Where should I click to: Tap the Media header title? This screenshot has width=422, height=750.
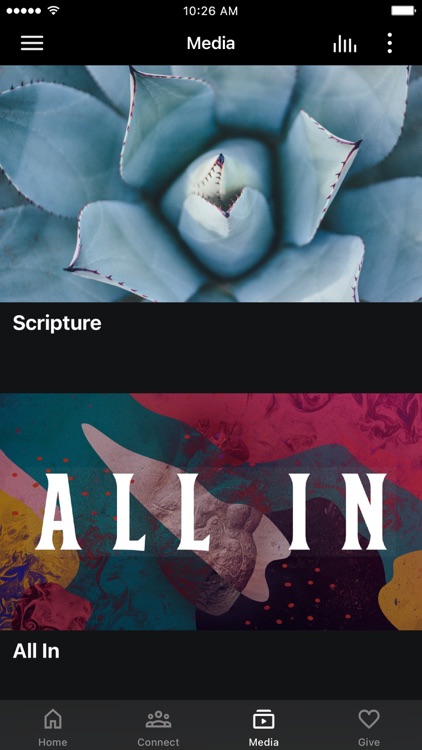[211, 43]
